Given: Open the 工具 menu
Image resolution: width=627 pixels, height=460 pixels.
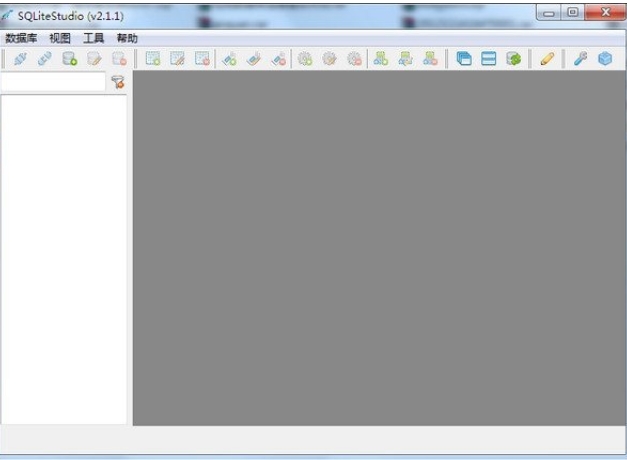Looking at the screenshot, I should coord(94,38).
